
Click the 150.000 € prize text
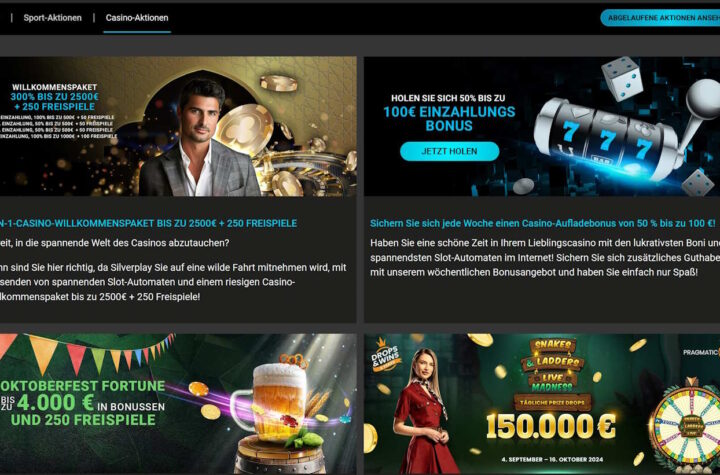[x=551, y=425]
